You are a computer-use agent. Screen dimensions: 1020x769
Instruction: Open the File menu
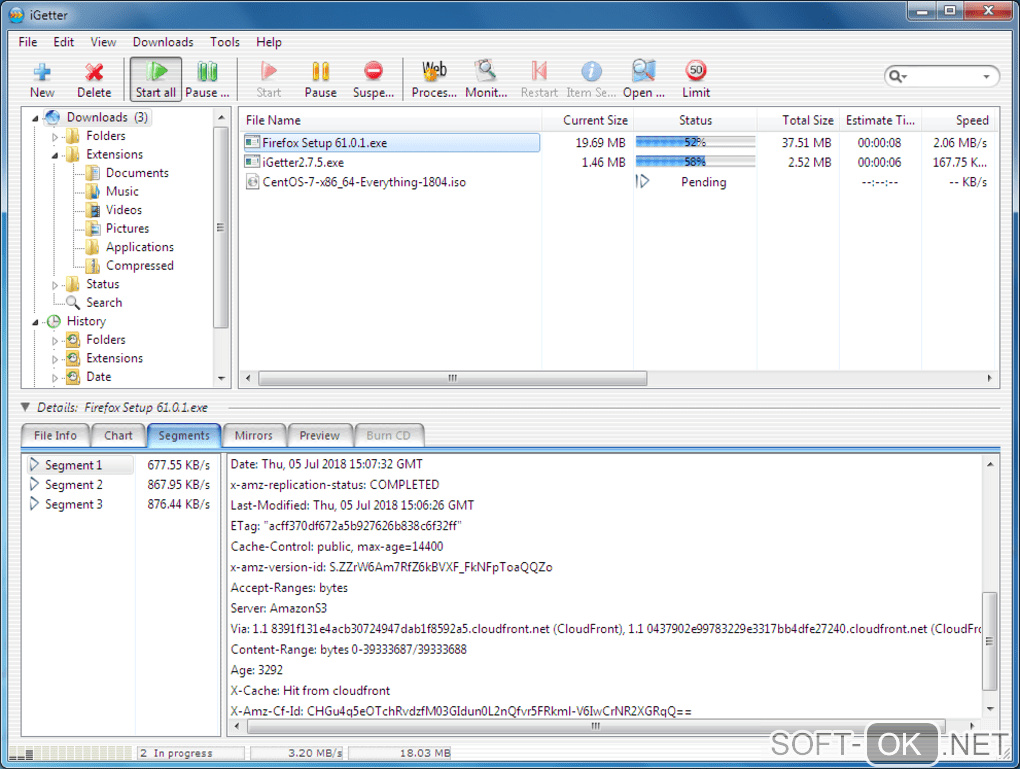point(27,42)
